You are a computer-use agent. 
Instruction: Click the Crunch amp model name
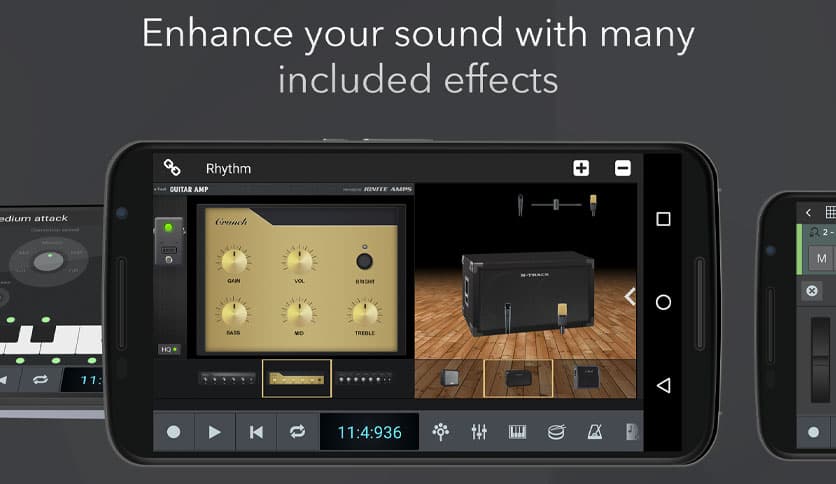coord(231,221)
